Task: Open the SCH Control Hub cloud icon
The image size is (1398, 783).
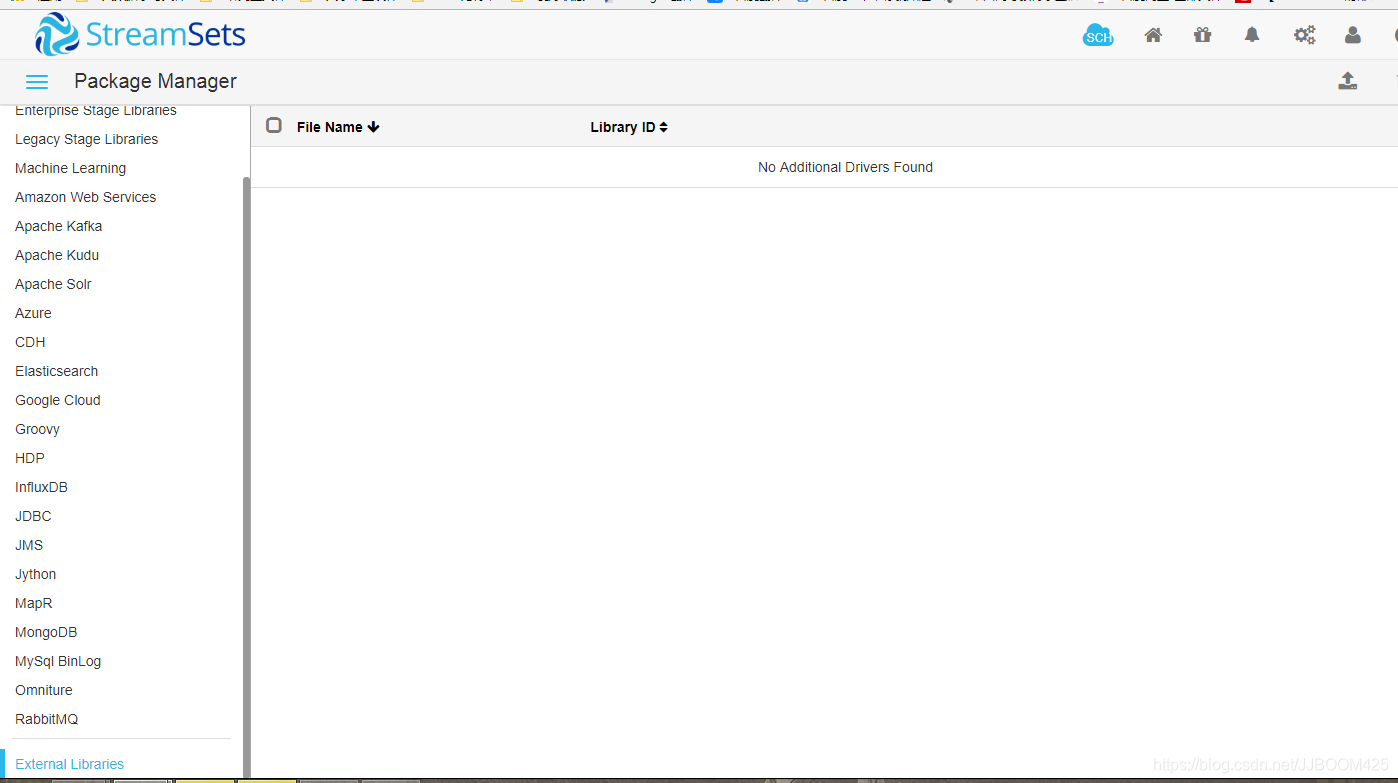Action: pos(1098,35)
